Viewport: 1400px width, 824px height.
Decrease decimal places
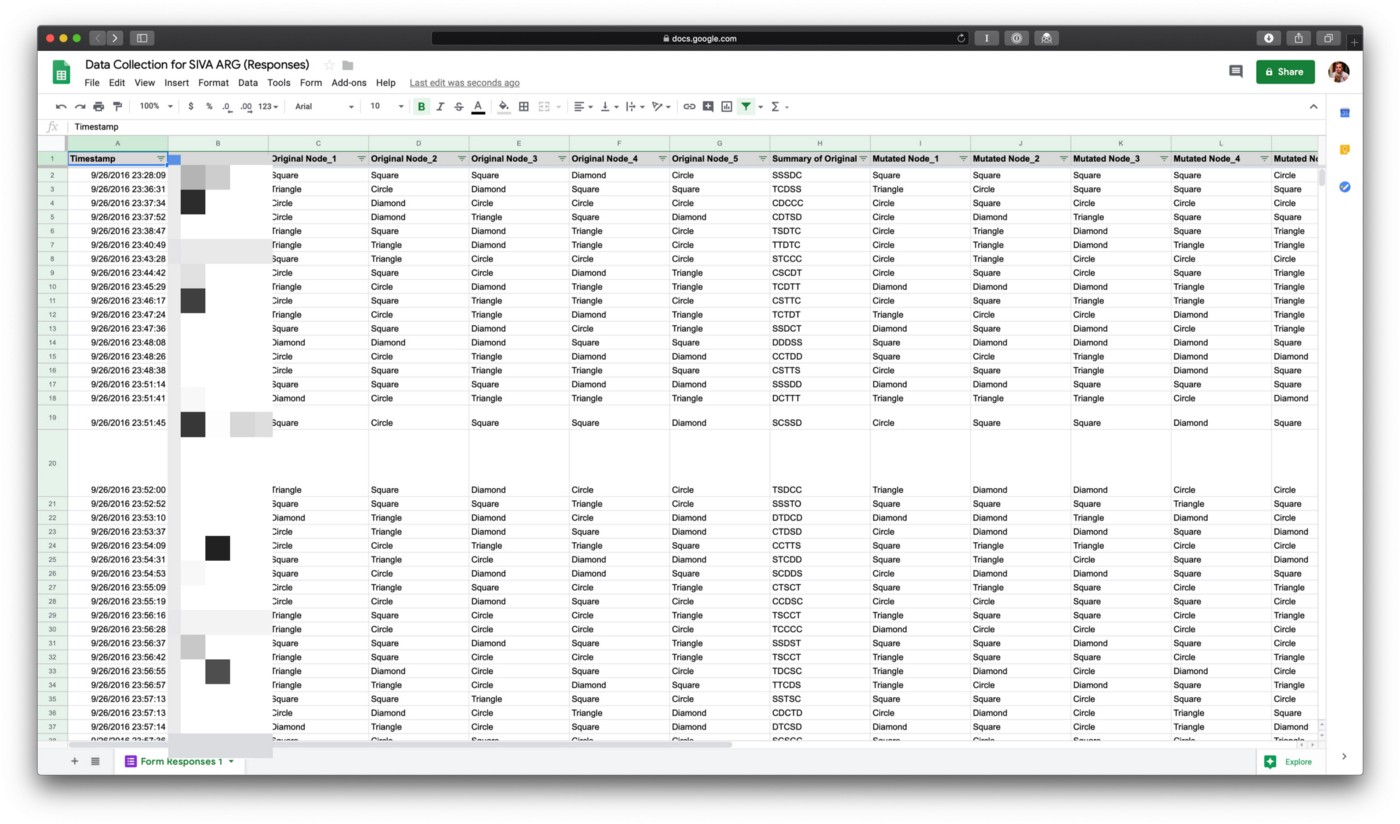pyautogui.click(x=227, y=106)
